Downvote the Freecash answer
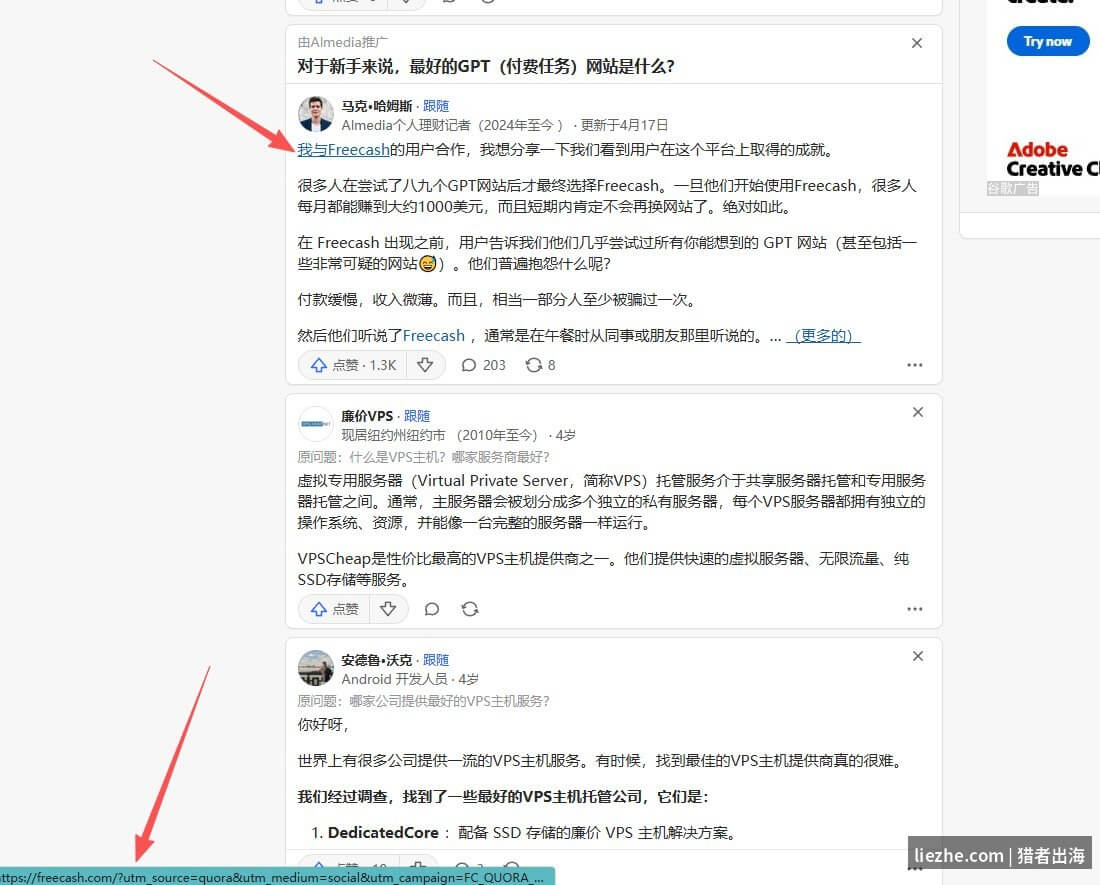The width and height of the screenshot is (1100, 885). [425, 365]
